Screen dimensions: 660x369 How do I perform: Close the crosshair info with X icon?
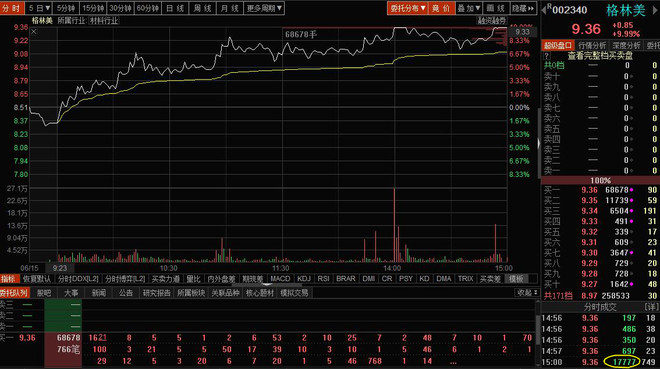click(34, 32)
